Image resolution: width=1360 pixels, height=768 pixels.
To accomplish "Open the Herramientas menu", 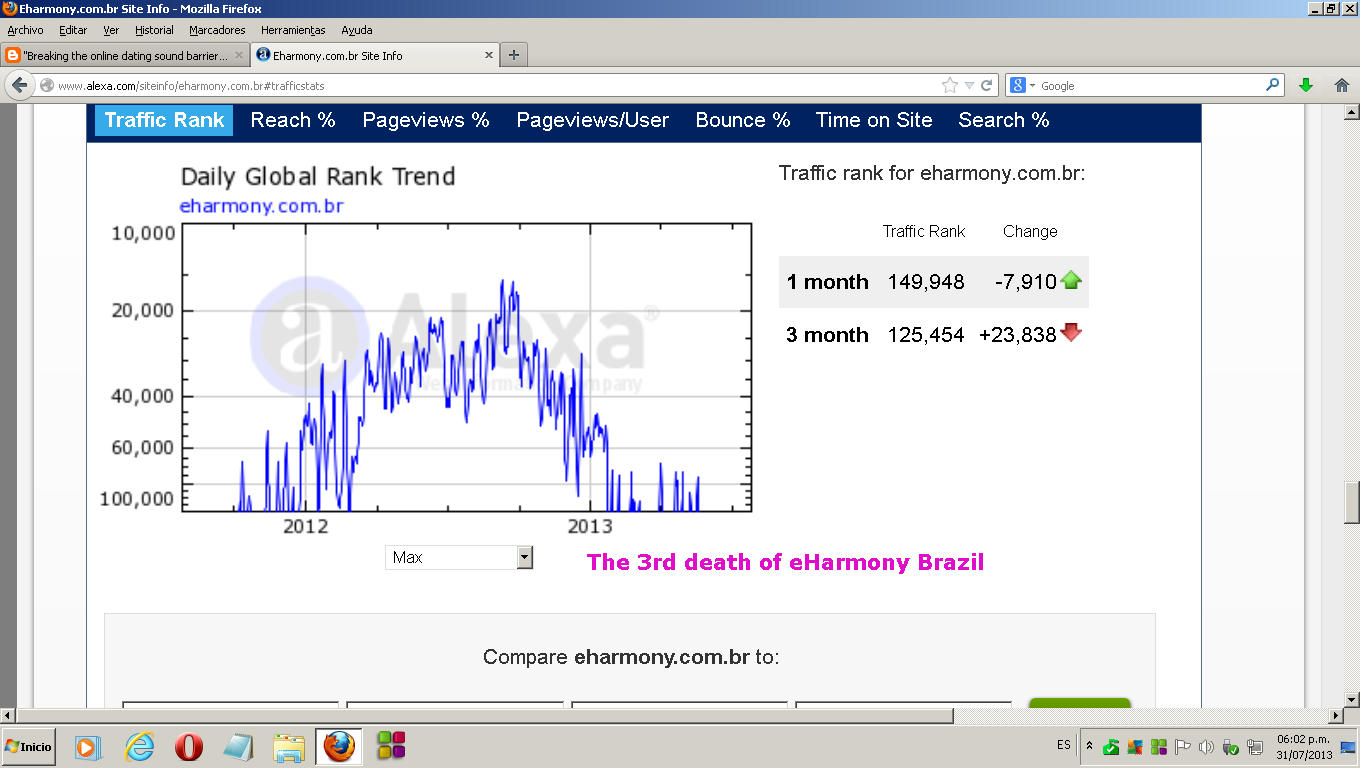I will click(x=293, y=30).
